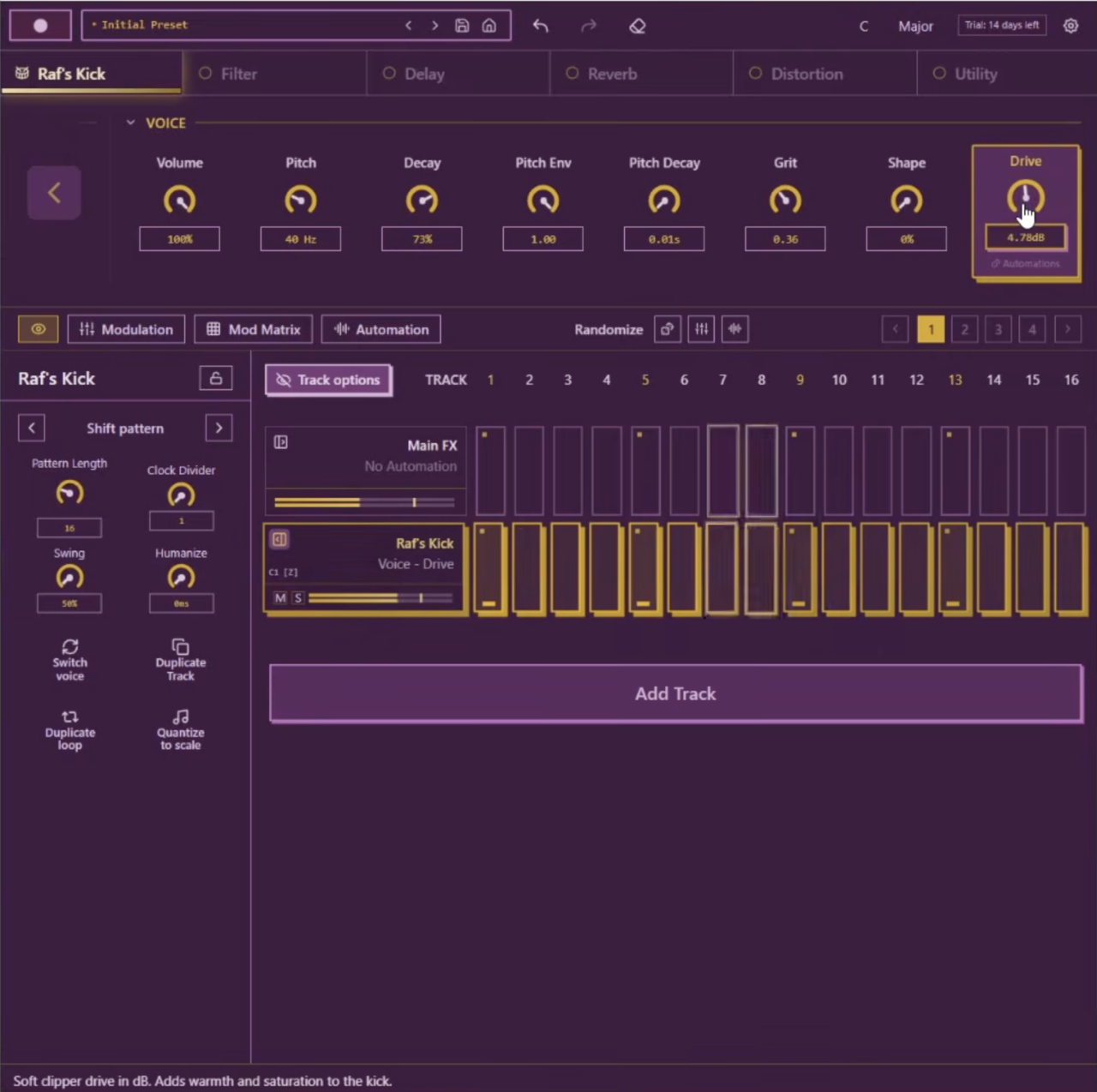Click Switch voice icon
The height and width of the screenshot is (1092, 1097).
(70, 646)
